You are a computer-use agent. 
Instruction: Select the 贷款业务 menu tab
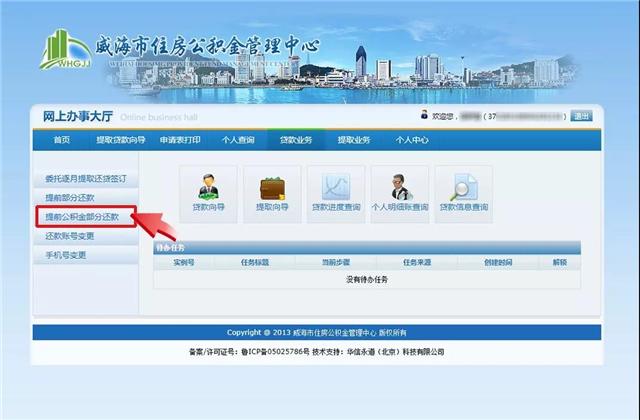pos(296,140)
